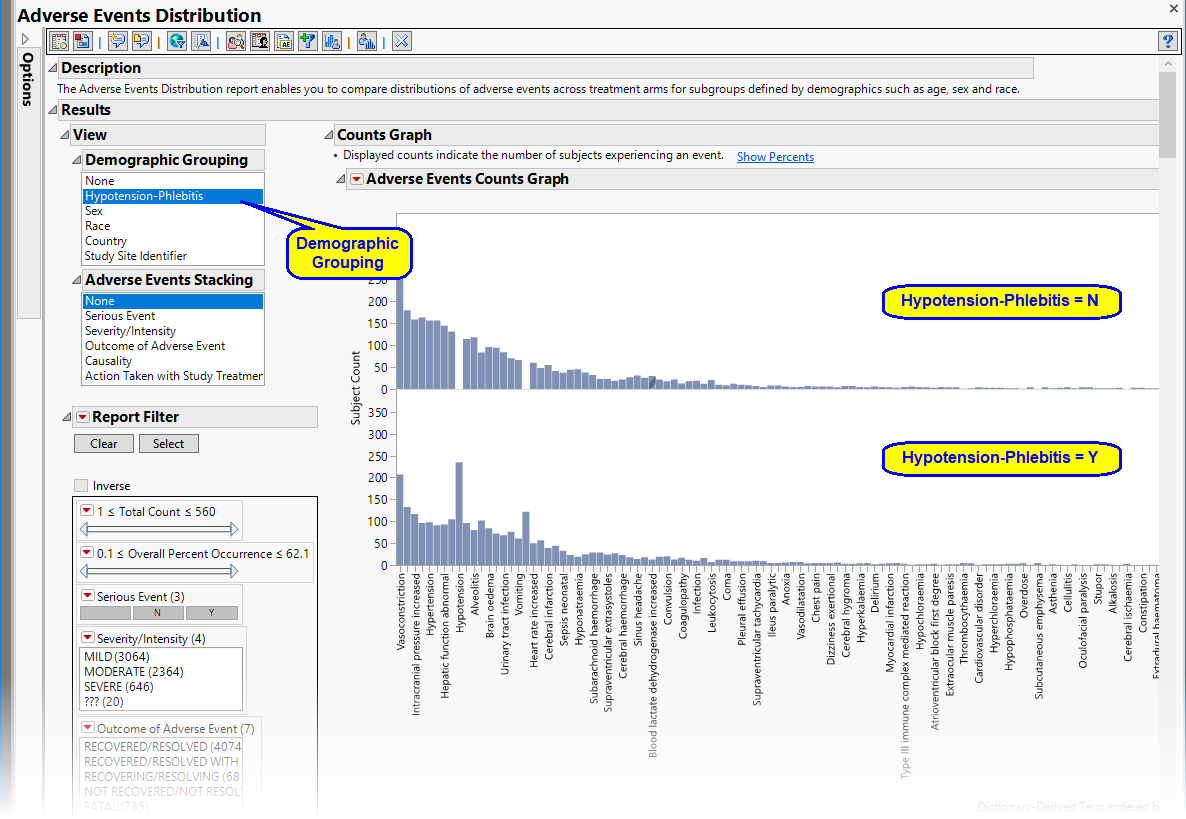Click the first speech bubble note icon
The image size is (1186, 819).
click(x=118, y=41)
